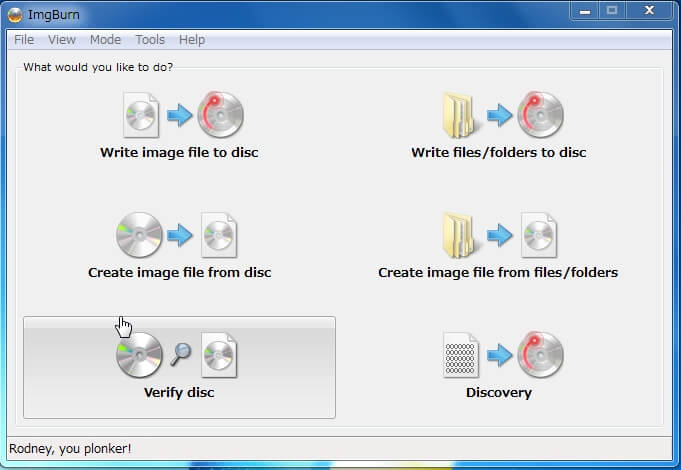The image size is (681, 470).
Task: Open the Mode menu
Action: tap(105, 40)
